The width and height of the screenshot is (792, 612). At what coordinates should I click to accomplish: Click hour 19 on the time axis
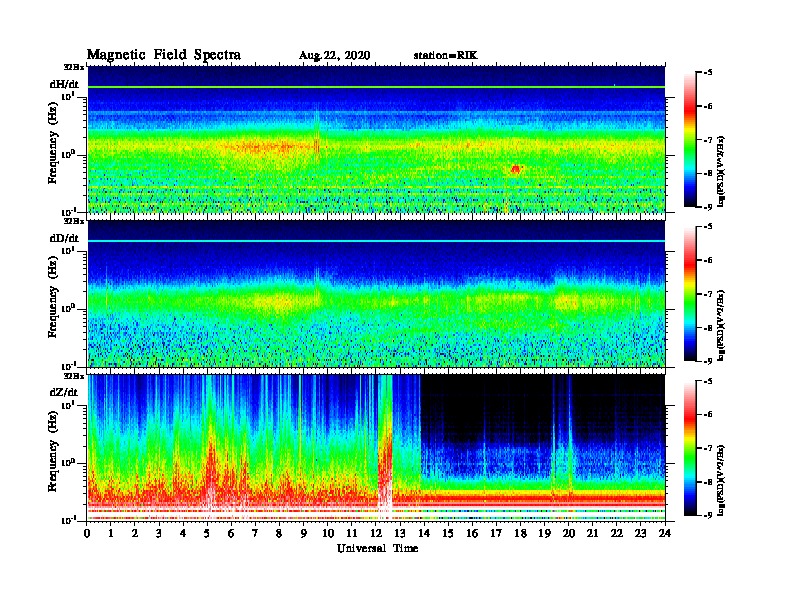coord(544,533)
